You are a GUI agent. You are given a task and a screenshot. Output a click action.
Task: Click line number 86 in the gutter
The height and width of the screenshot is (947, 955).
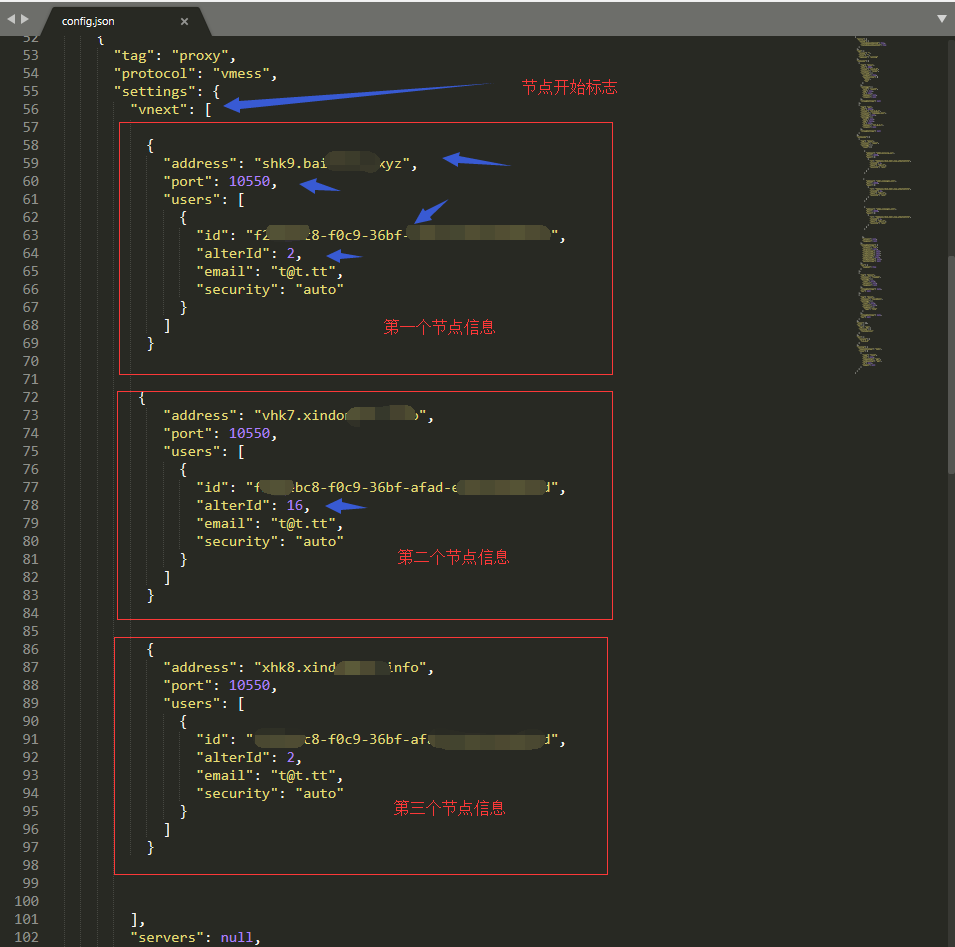pyautogui.click(x=30, y=649)
